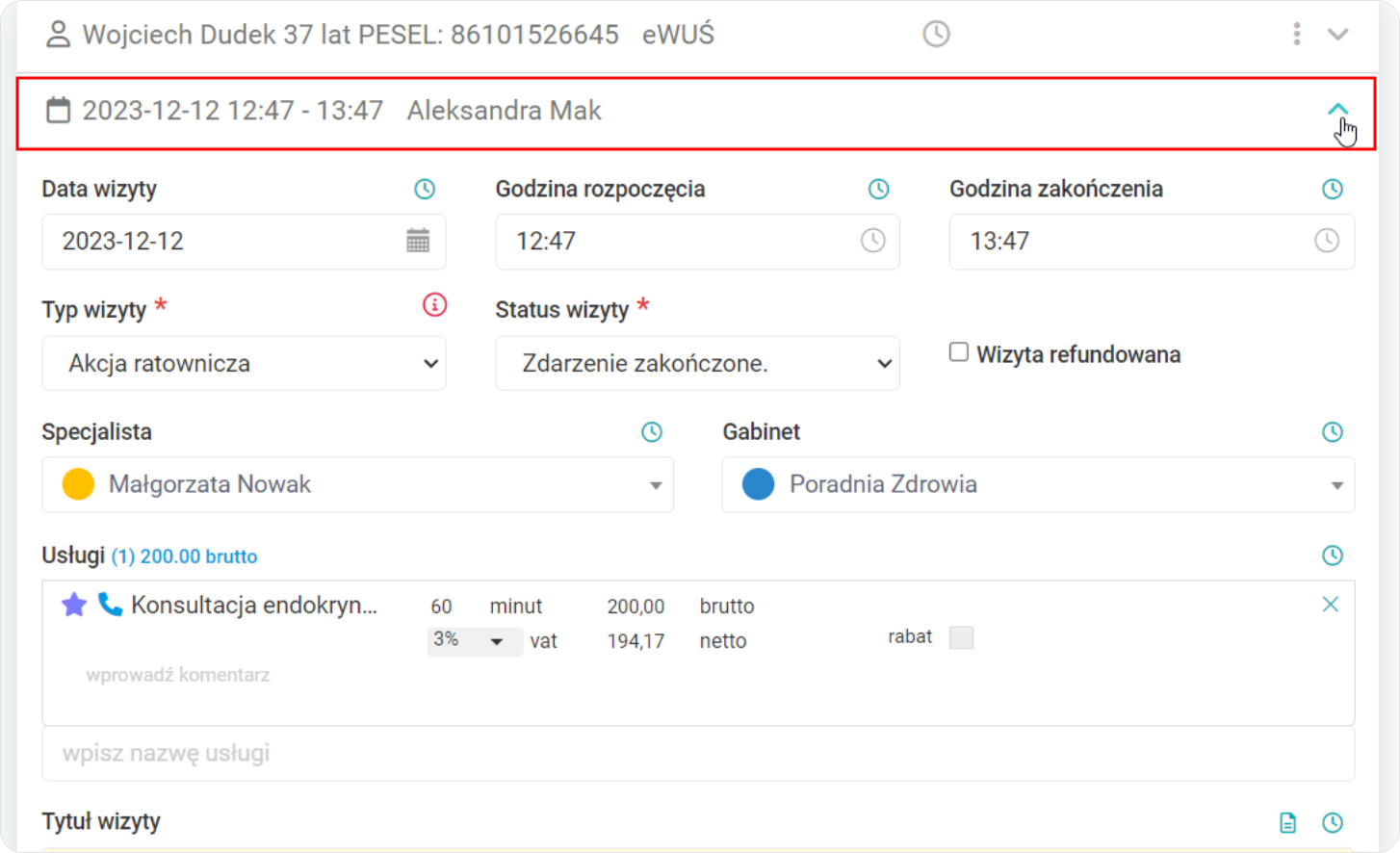Show history for Gabinet
The image size is (1400, 853).
click(1333, 432)
